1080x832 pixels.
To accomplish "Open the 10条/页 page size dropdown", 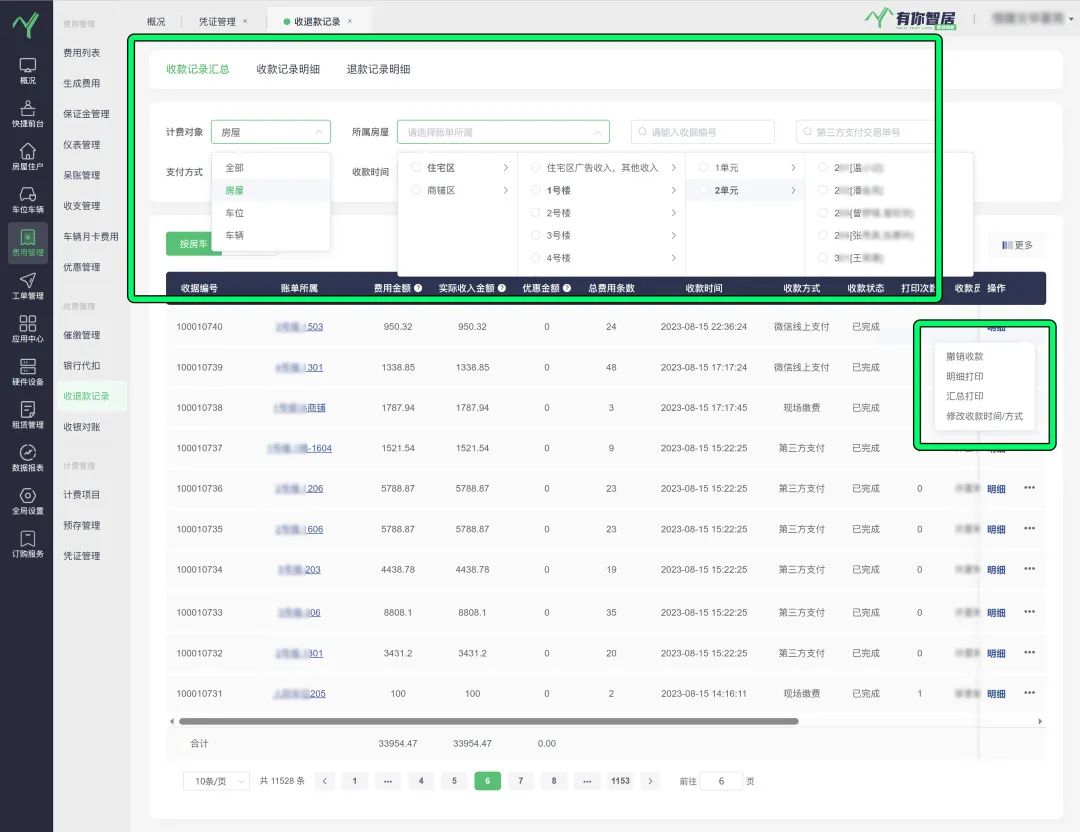I will (x=216, y=781).
